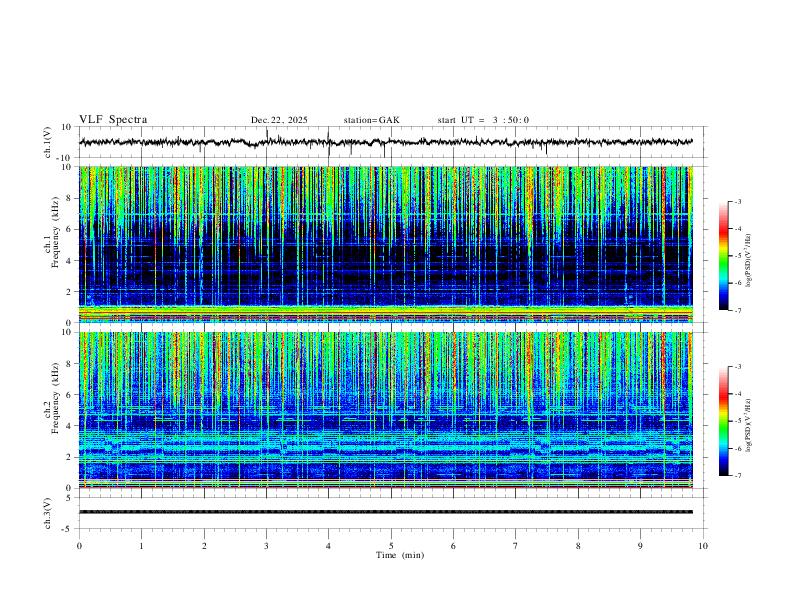Click time axis tick label "8"

click(578, 546)
